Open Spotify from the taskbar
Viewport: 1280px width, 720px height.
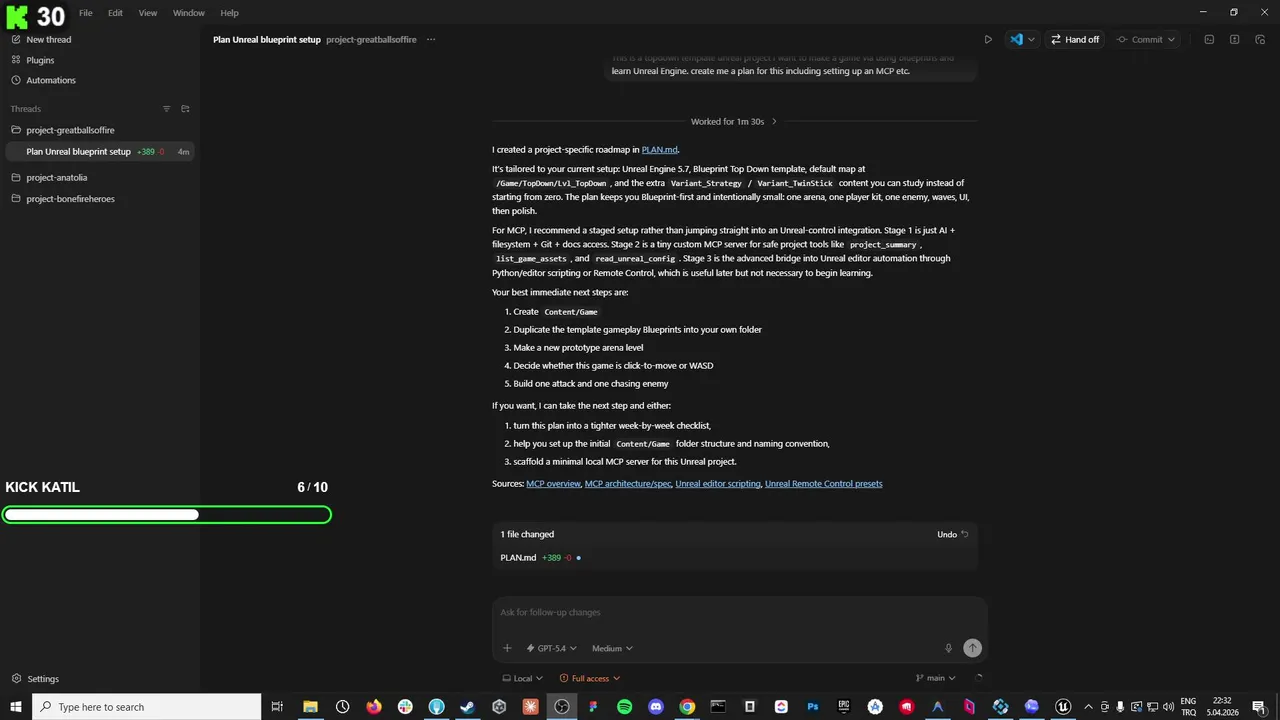pos(624,707)
